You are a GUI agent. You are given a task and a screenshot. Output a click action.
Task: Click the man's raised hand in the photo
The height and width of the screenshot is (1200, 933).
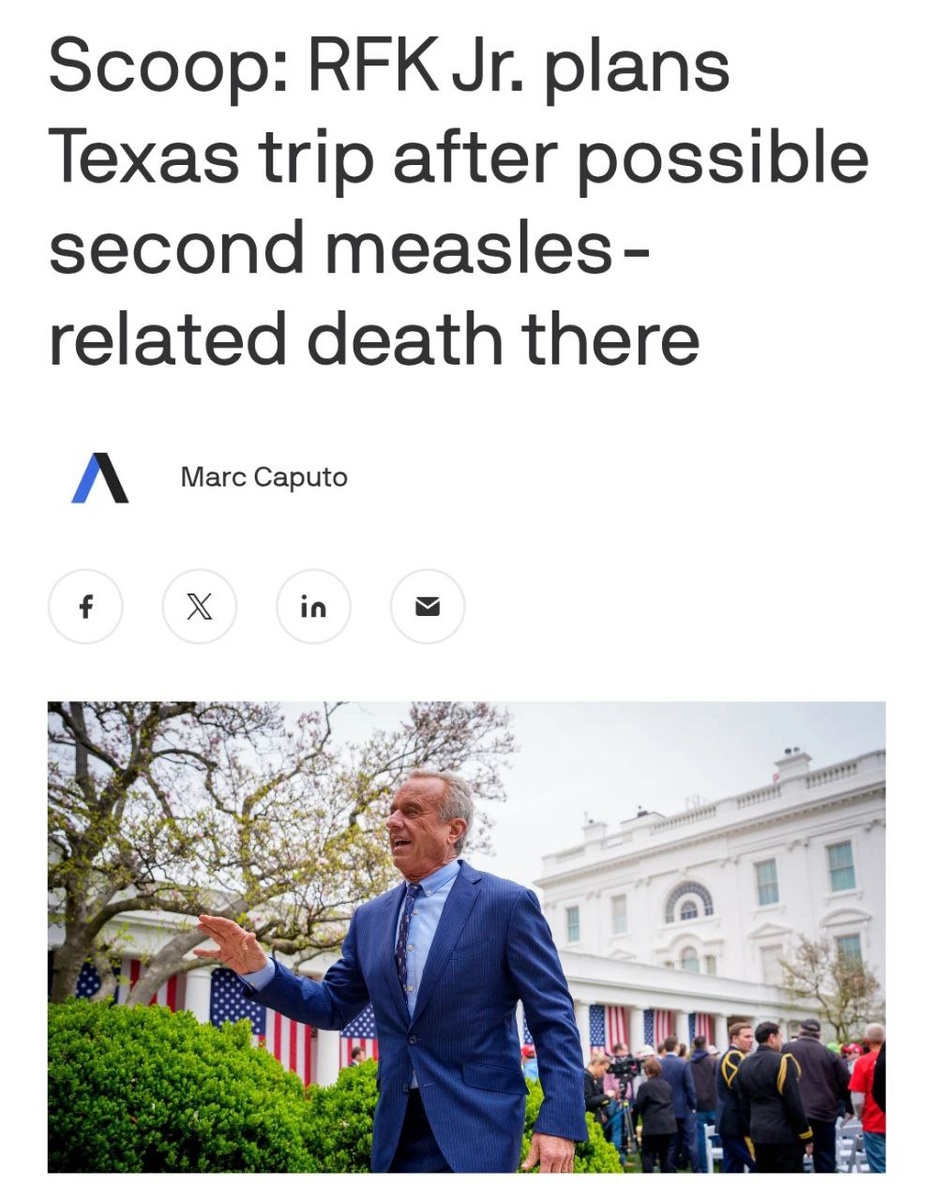pyautogui.click(x=230, y=945)
